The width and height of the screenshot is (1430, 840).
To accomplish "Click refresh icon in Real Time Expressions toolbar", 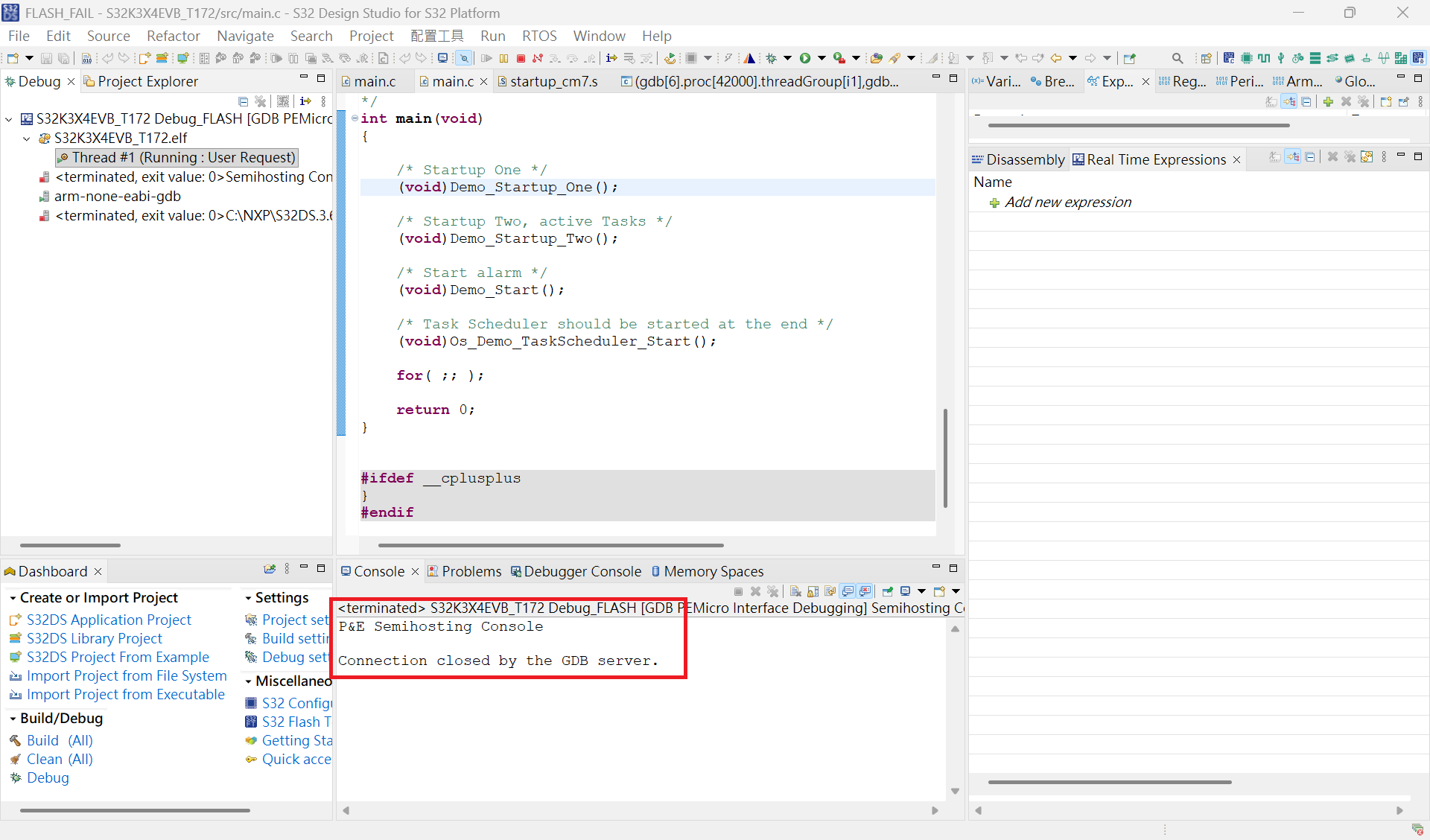I will click(x=1367, y=157).
